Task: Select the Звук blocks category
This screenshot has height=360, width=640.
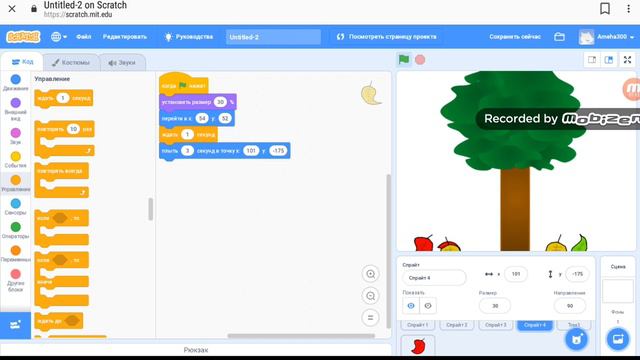Action: (x=16, y=136)
